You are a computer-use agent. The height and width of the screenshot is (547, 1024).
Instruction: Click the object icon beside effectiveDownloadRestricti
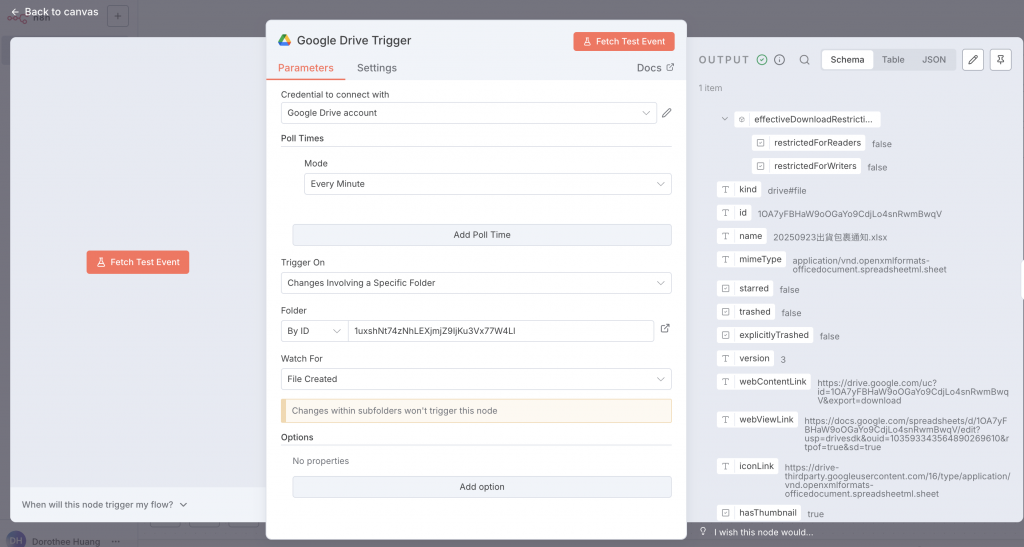[742, 119]
